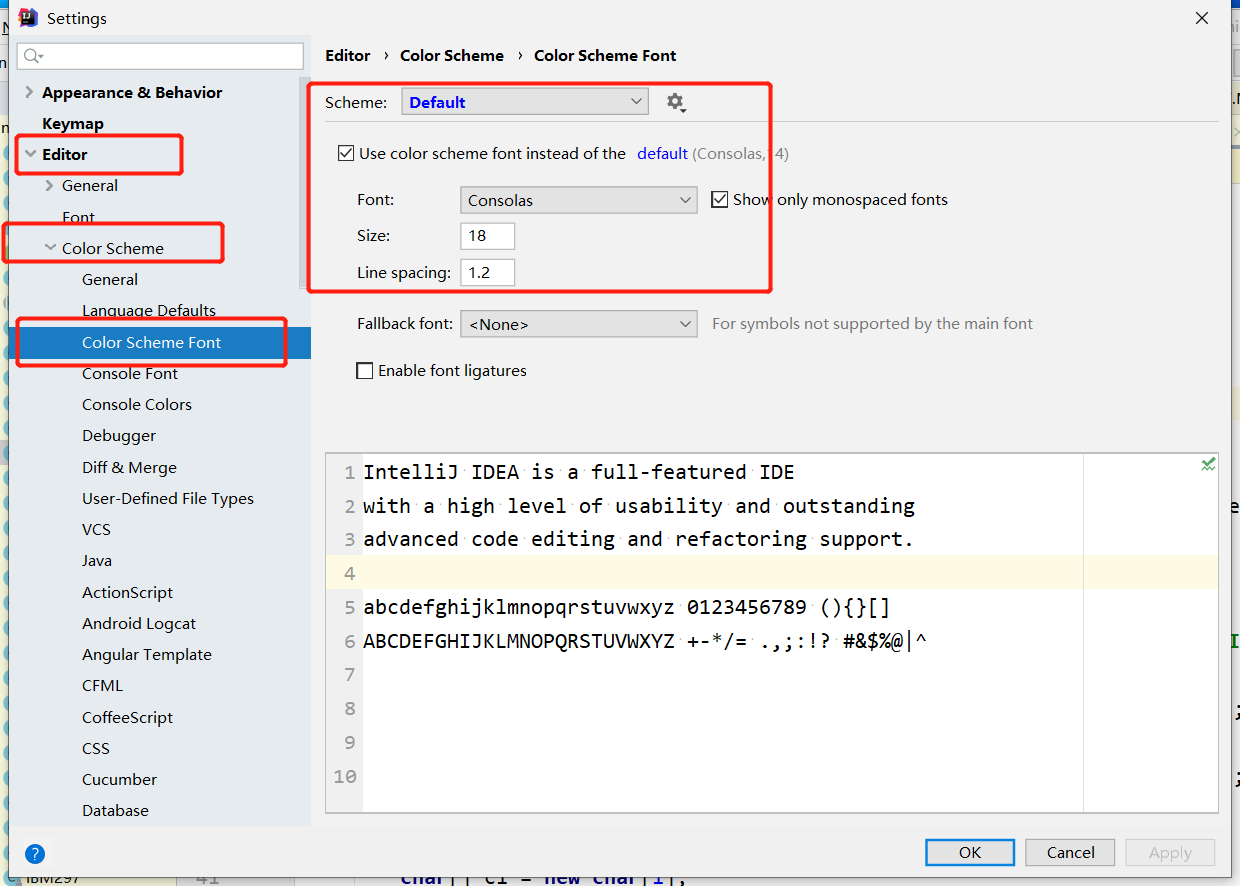Click preview line 3 'advanced code editing' text
1240x886 pixels.
point(489,539)
